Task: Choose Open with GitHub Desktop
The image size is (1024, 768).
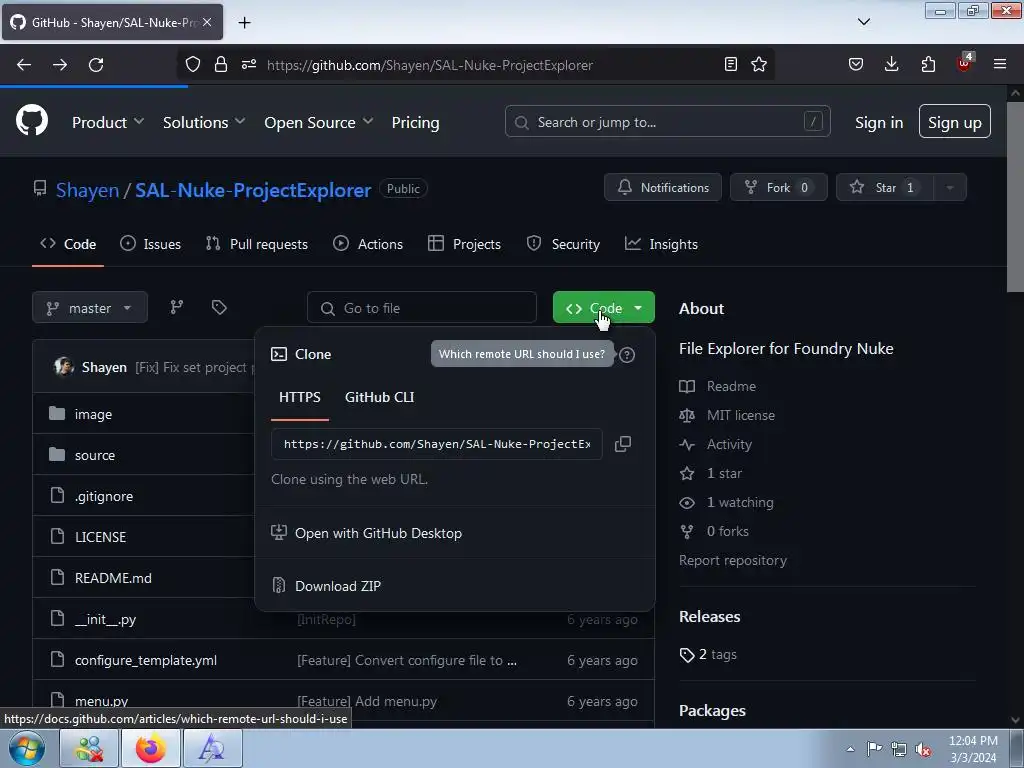Action: (x=378, y=533)
